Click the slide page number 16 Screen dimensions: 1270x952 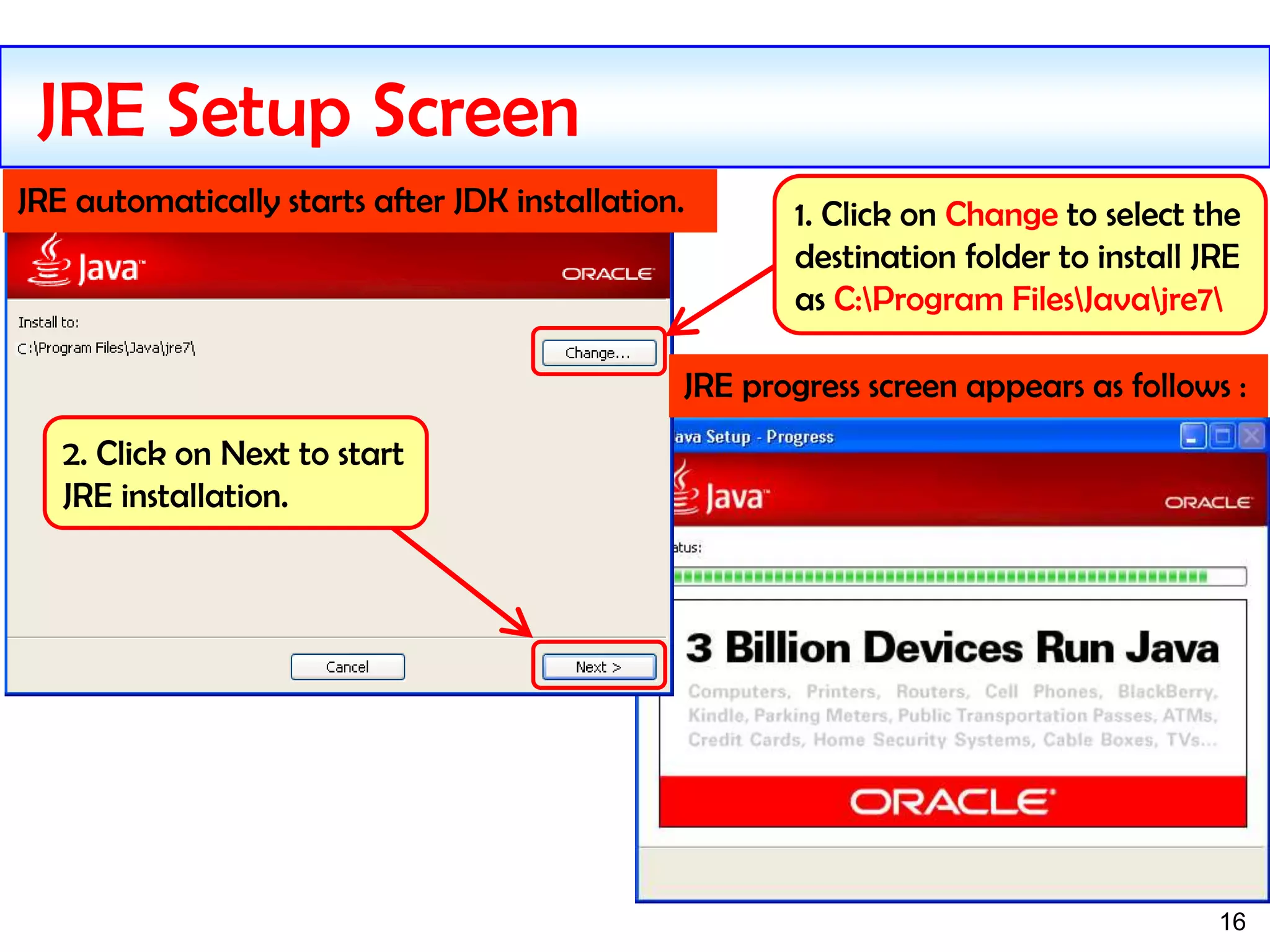pyautogui.click(x=1232, y=922)
